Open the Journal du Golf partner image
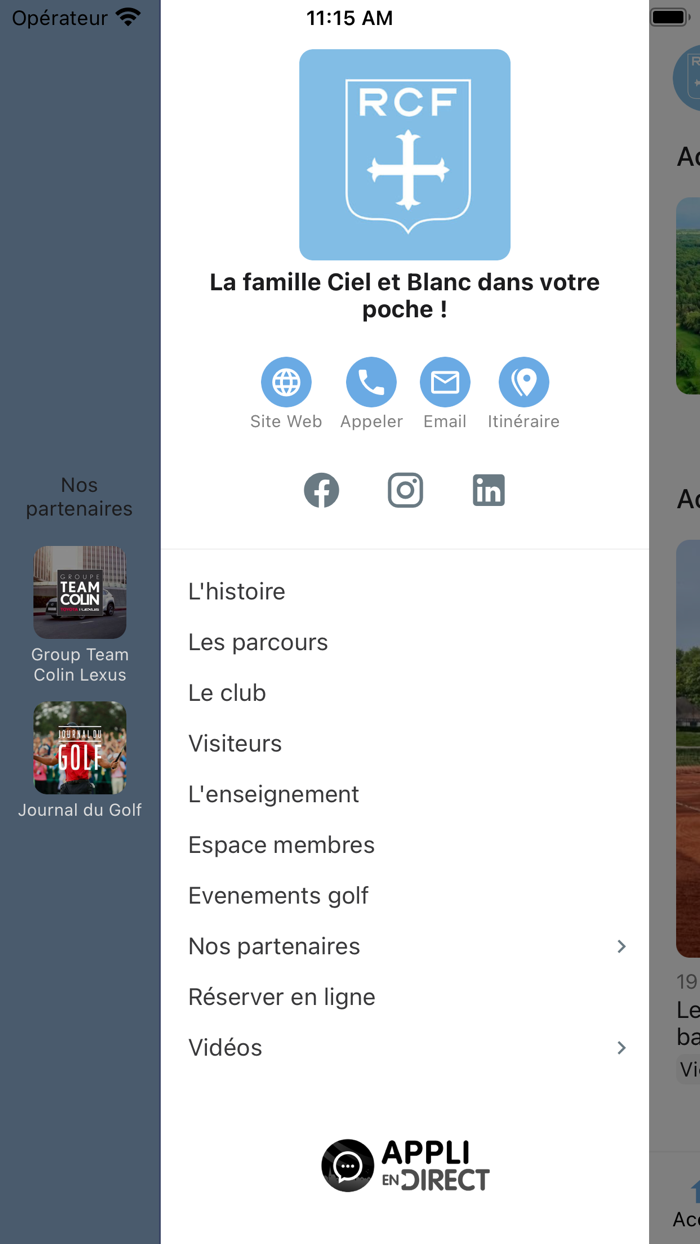This screenshot has height=1244, width=700. click(79, 748)
